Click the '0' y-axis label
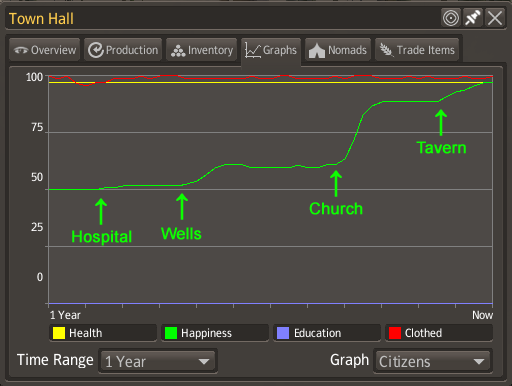This screenshot has width=512, height=386. (40, 277)
